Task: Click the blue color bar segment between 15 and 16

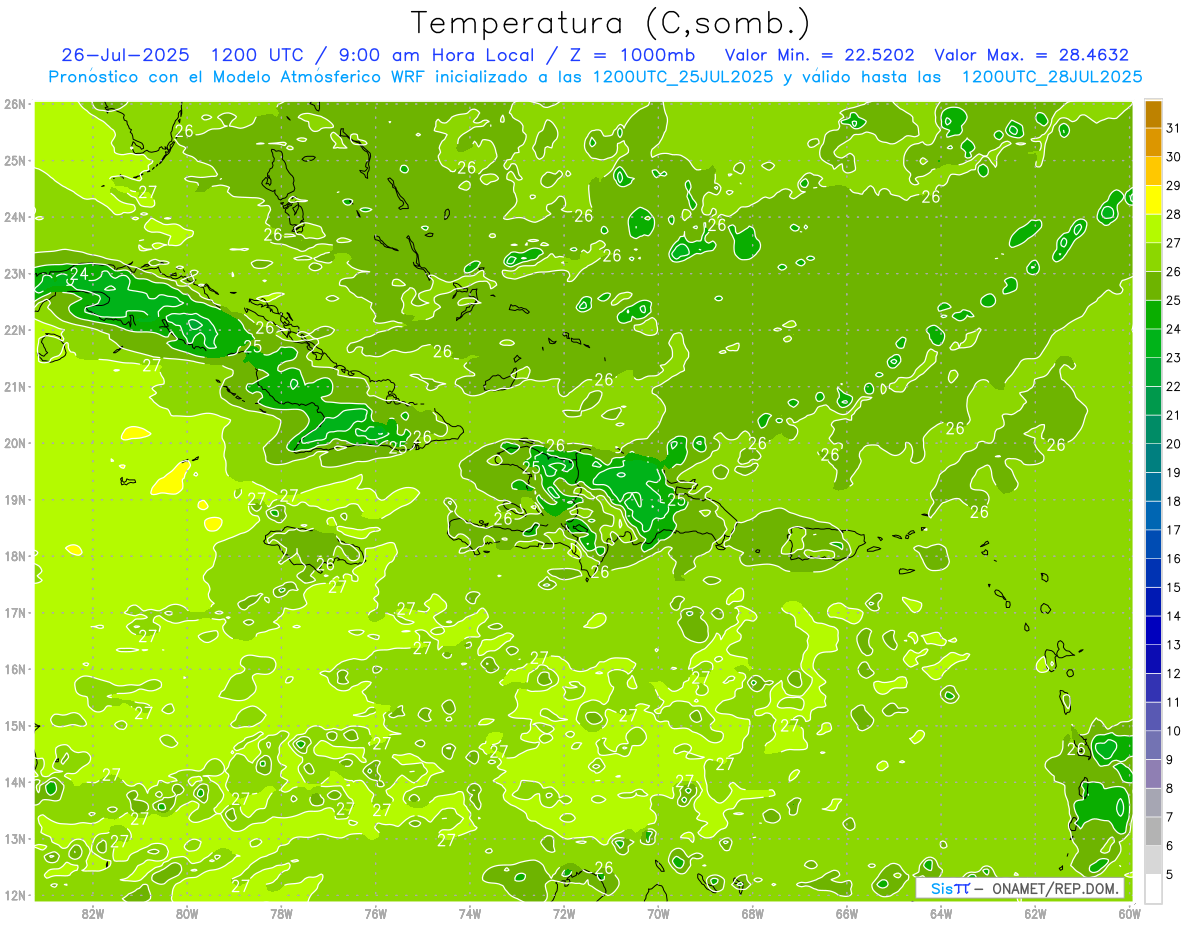Action: click(1153, 572)
